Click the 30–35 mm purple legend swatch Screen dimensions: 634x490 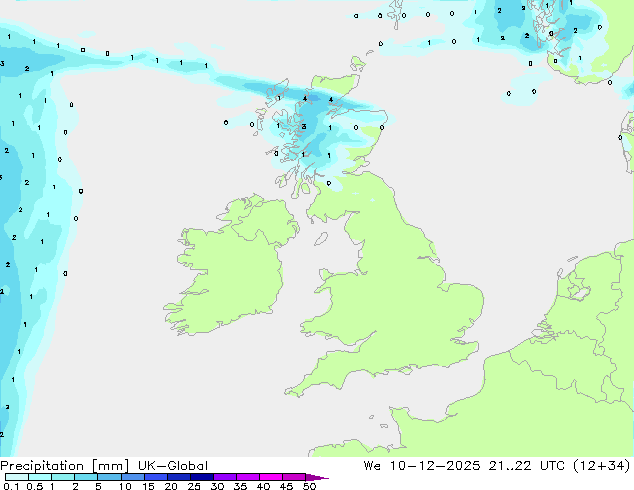click(224, 477)
